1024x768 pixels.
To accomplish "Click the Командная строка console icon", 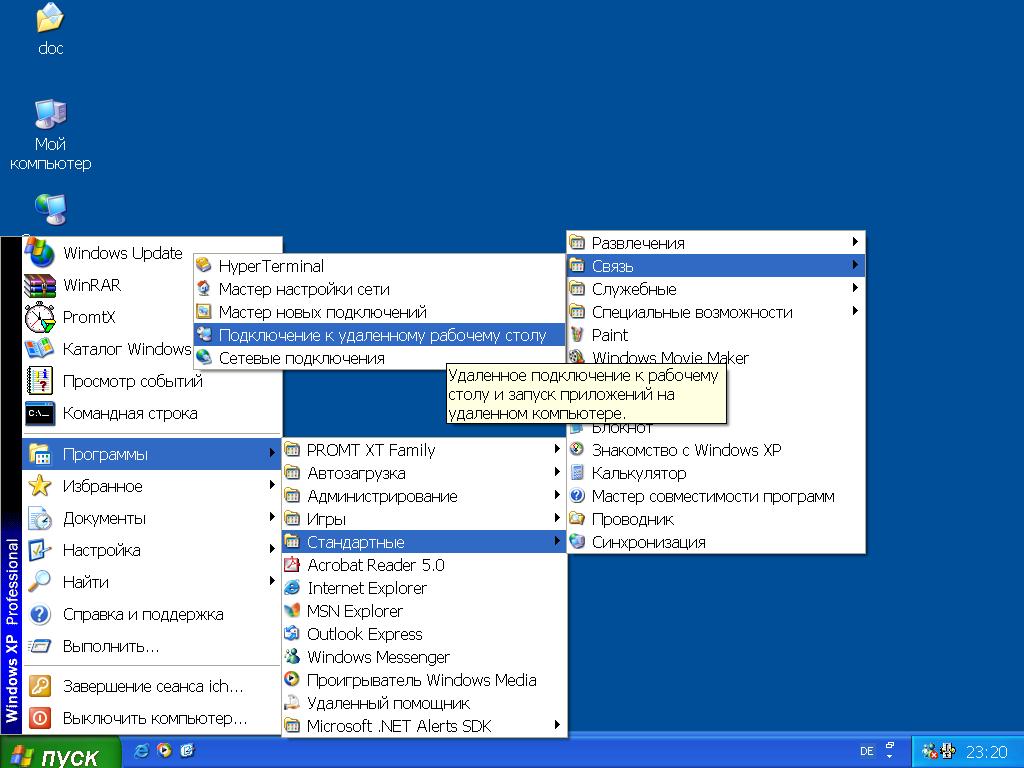I will [x=40, y=413].
